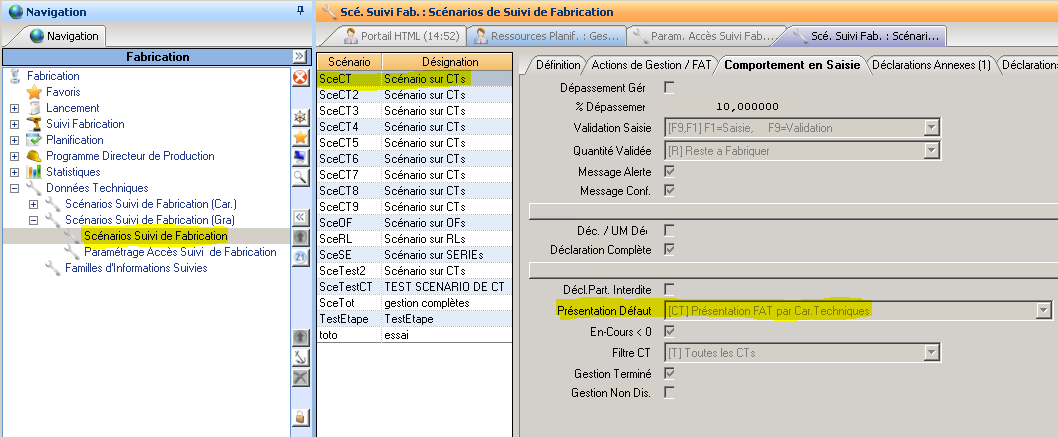Screen dimensions: 1058x437
Task: Click the % Dépassement value field
Action: tap(747, 107)
